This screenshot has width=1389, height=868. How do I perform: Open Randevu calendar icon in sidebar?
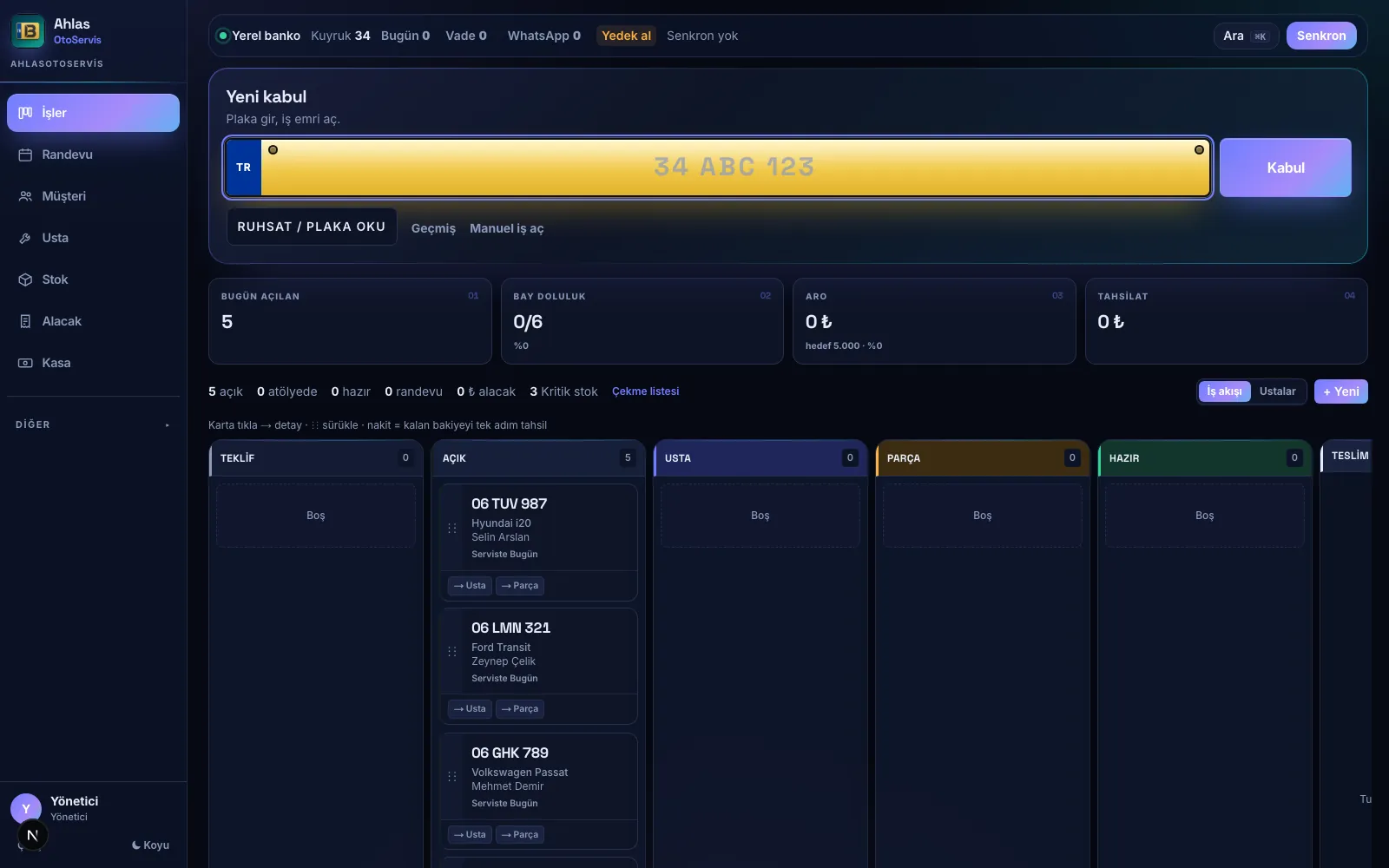[25, 155]
